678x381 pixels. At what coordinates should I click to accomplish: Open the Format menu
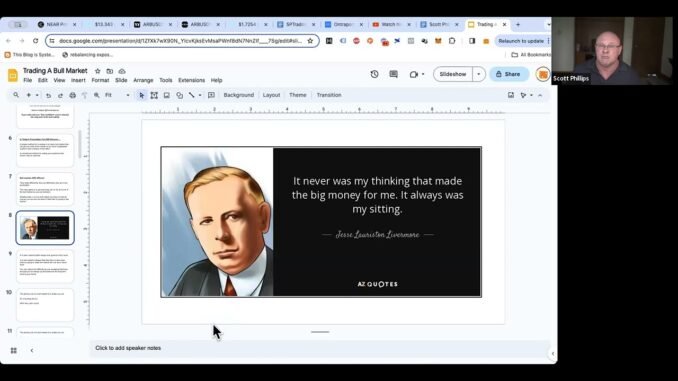click(100, 80)
